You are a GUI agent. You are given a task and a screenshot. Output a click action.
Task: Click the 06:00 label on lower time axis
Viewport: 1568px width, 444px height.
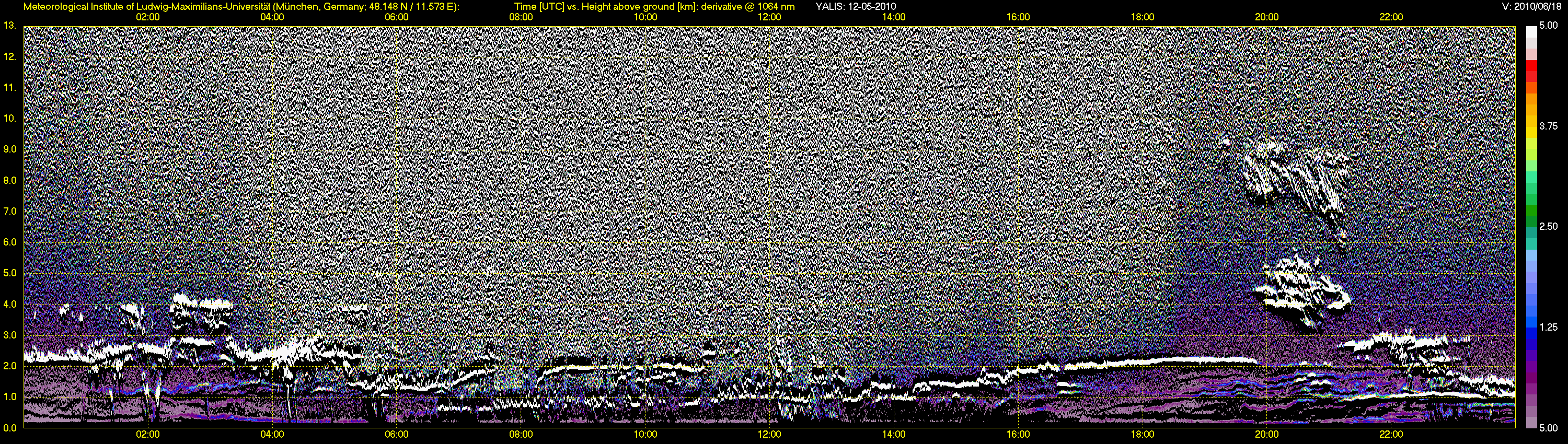(x=396, y=434)
